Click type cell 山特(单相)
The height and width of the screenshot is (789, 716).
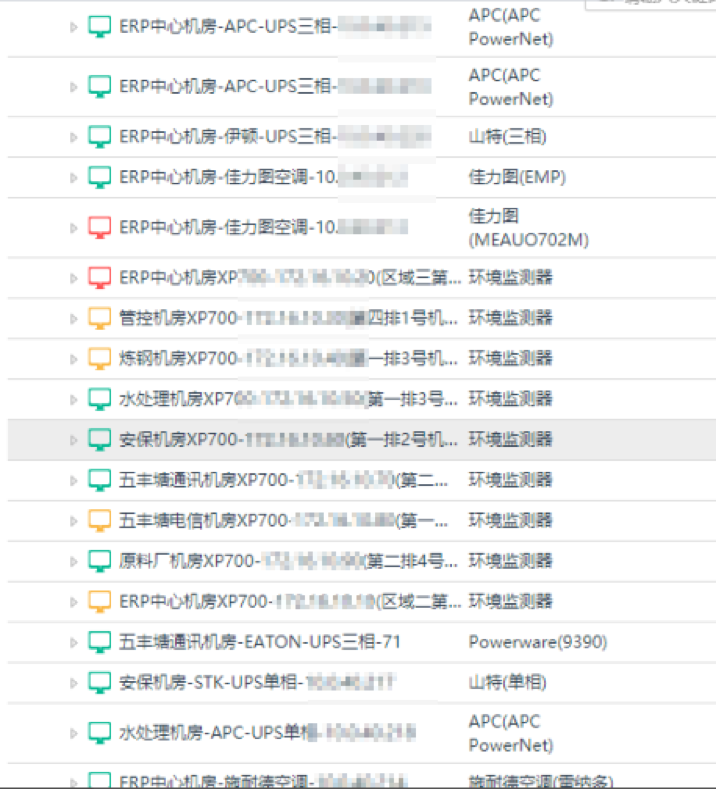click(508, 682)
